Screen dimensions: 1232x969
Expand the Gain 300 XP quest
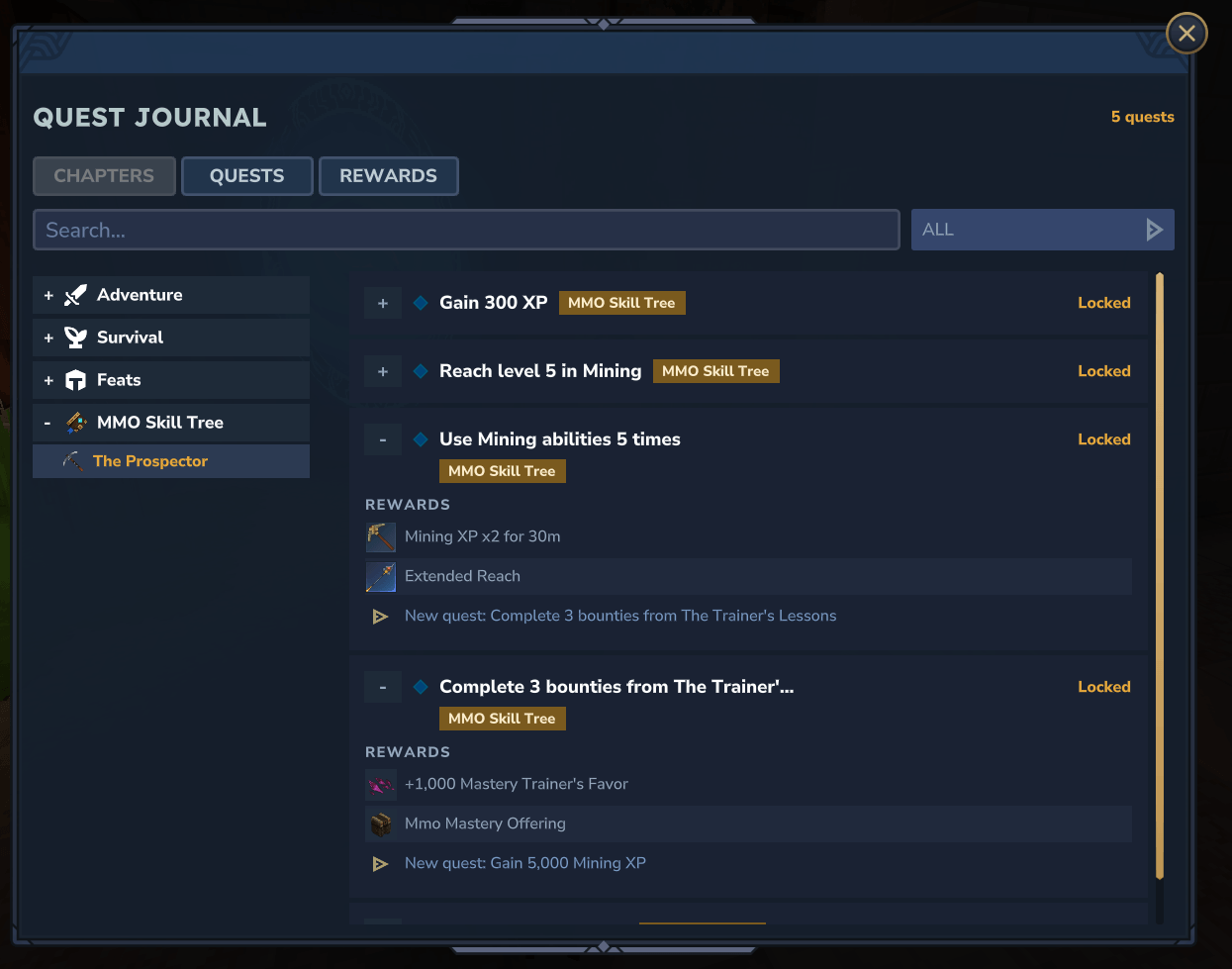pyautogui.click(x=383, y=303)
